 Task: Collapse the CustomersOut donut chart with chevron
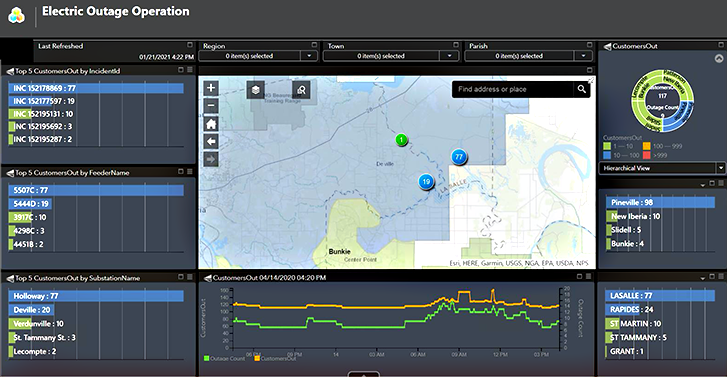click(719, 58)
